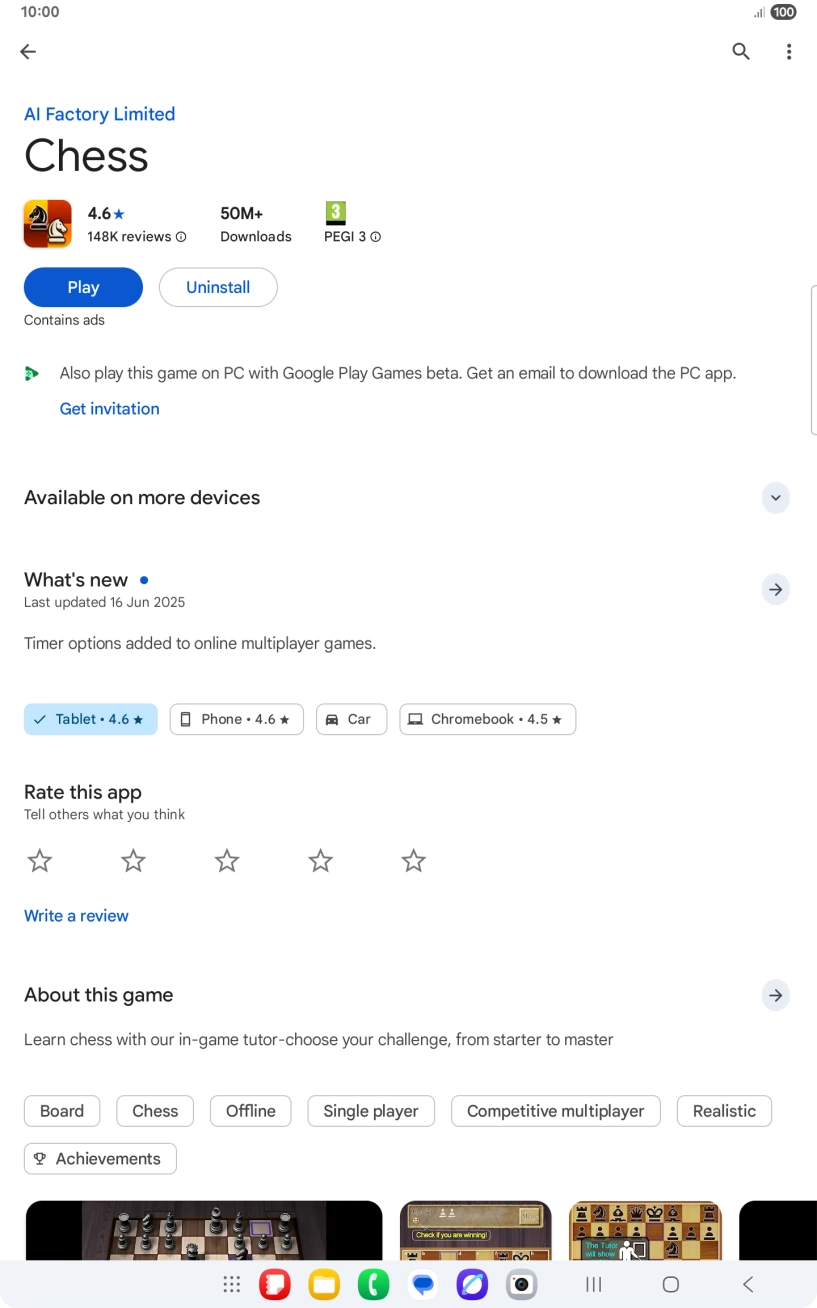Tap the reviews info icon

181,237
